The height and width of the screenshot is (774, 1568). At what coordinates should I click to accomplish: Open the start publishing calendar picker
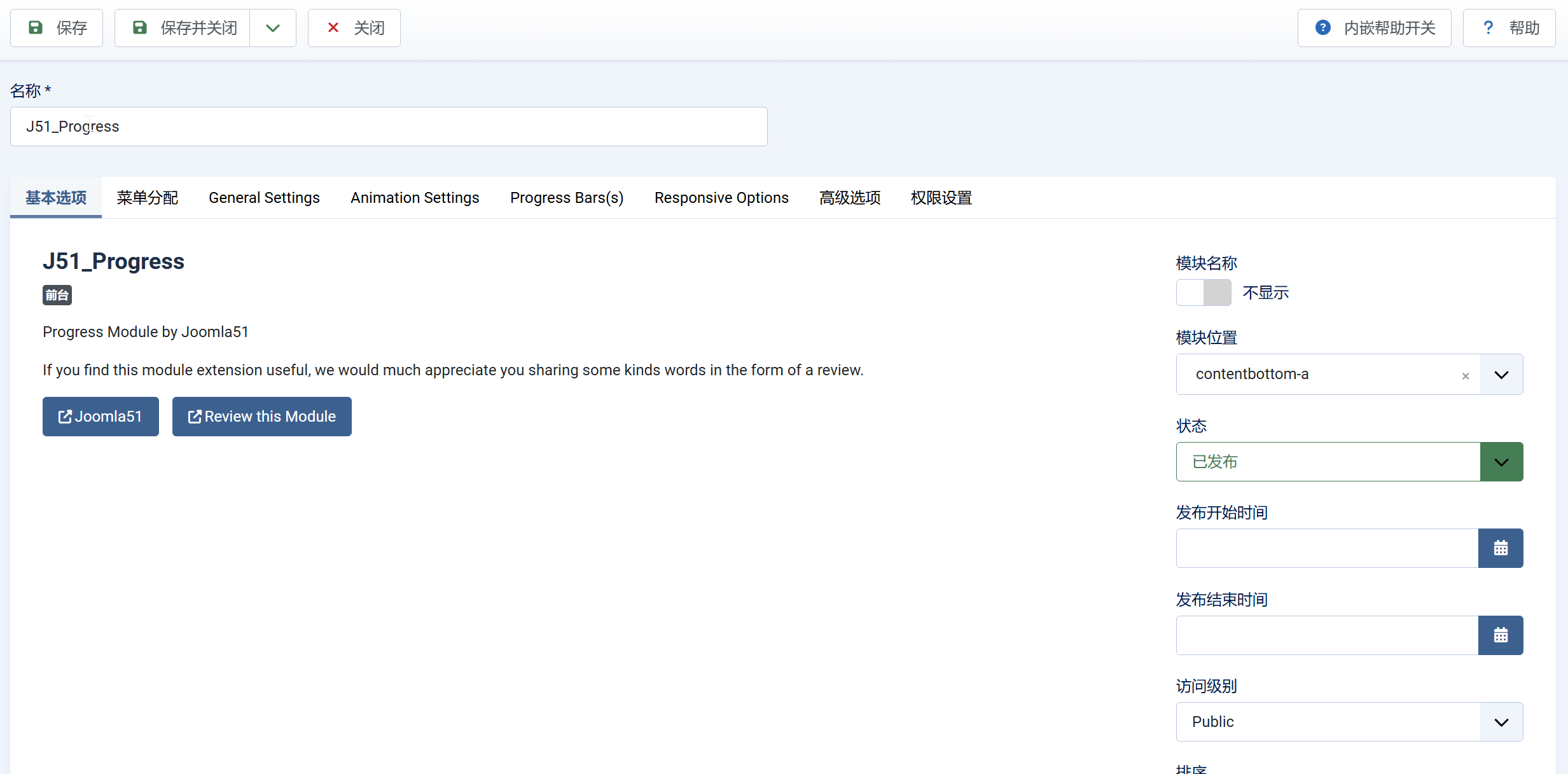tap(1501, 548)
